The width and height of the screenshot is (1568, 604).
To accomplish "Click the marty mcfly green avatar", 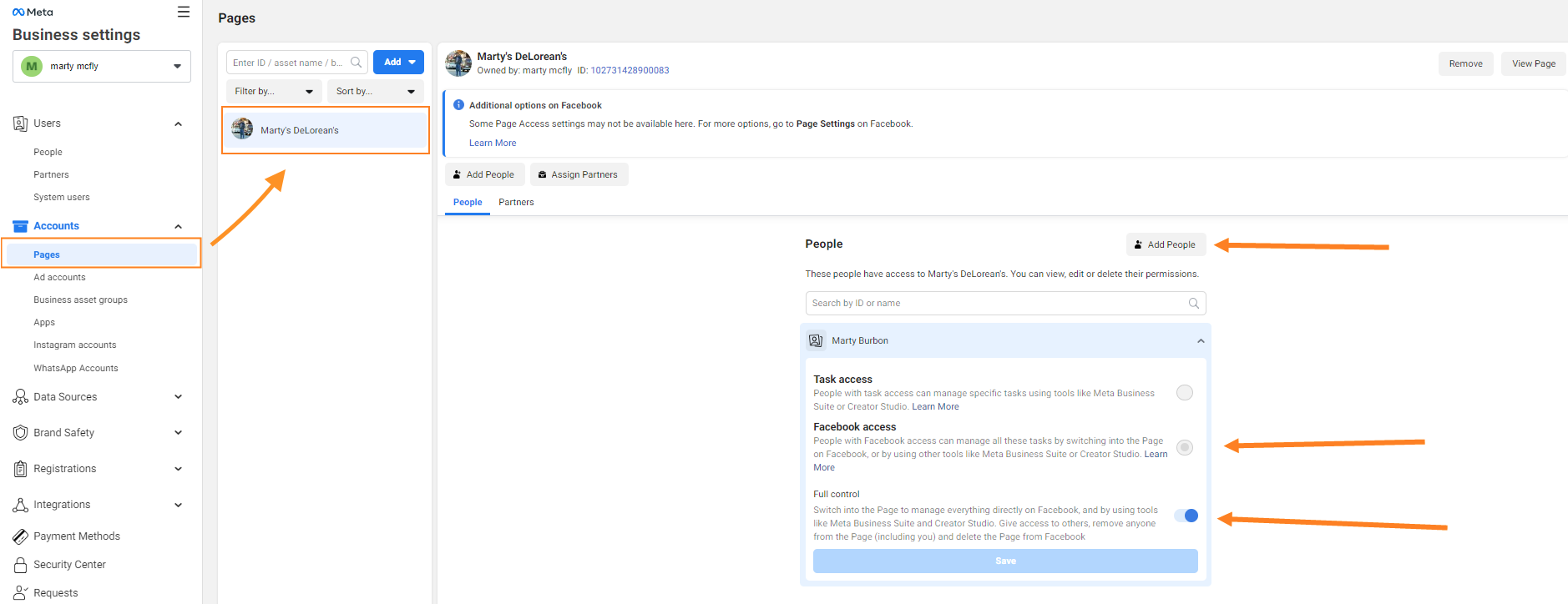I will click(32, 66).
